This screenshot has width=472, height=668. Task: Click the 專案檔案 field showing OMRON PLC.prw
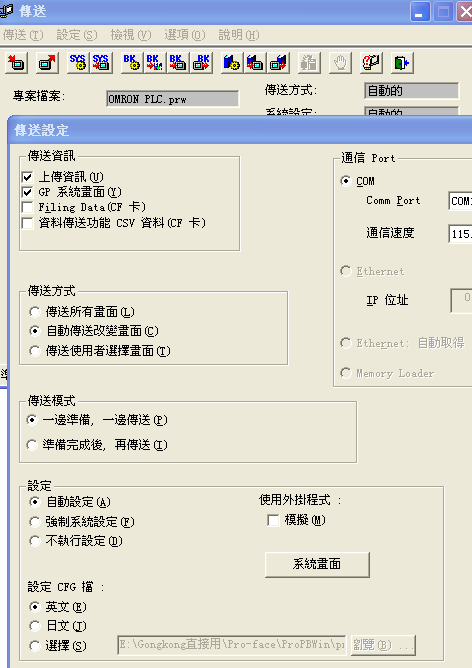pyautogui.click(x=172, y=99)
